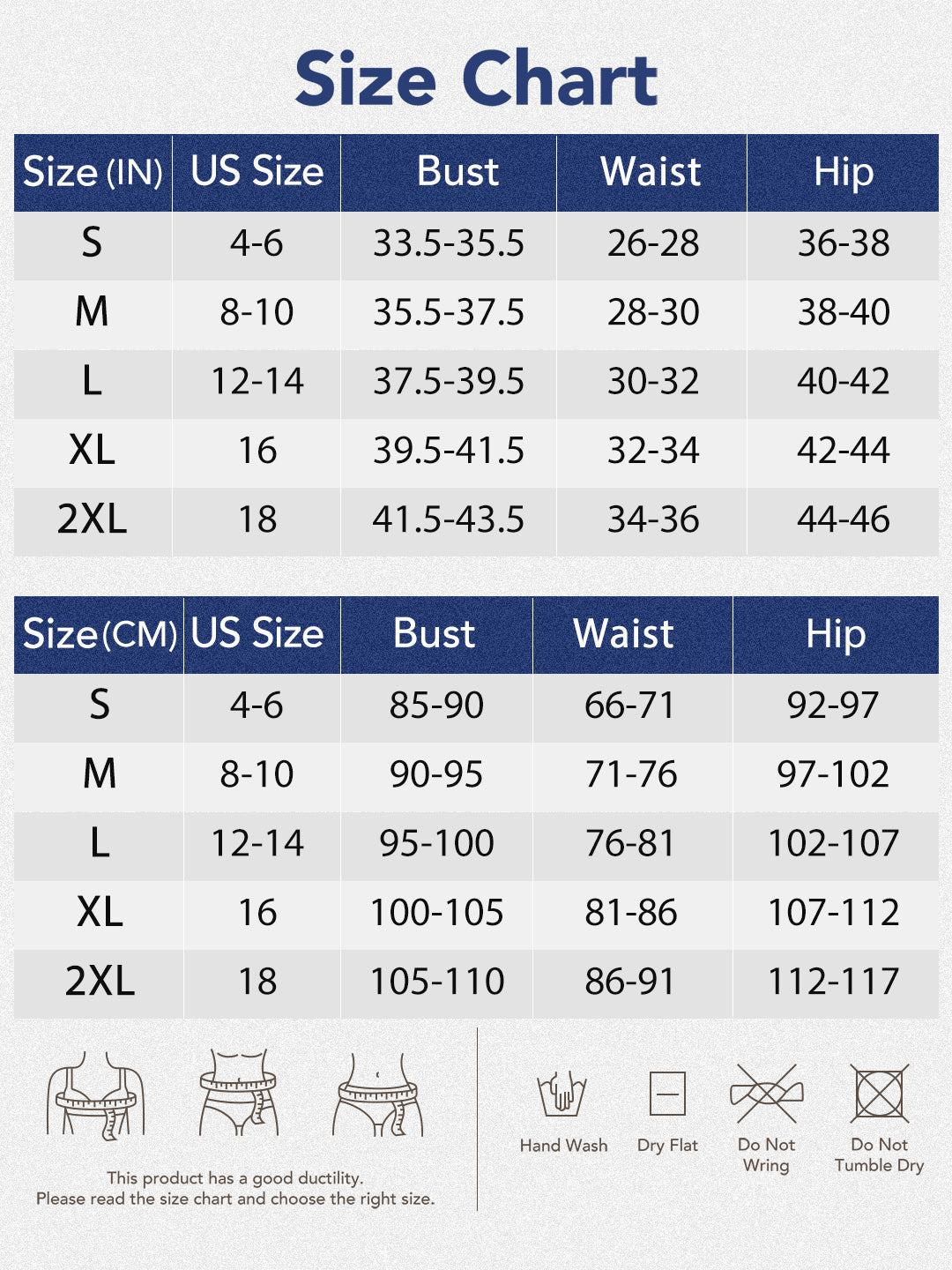Select the 95-100 bust cell
The height and width of the screenshot is (1270, 952).
pos(436,843)
